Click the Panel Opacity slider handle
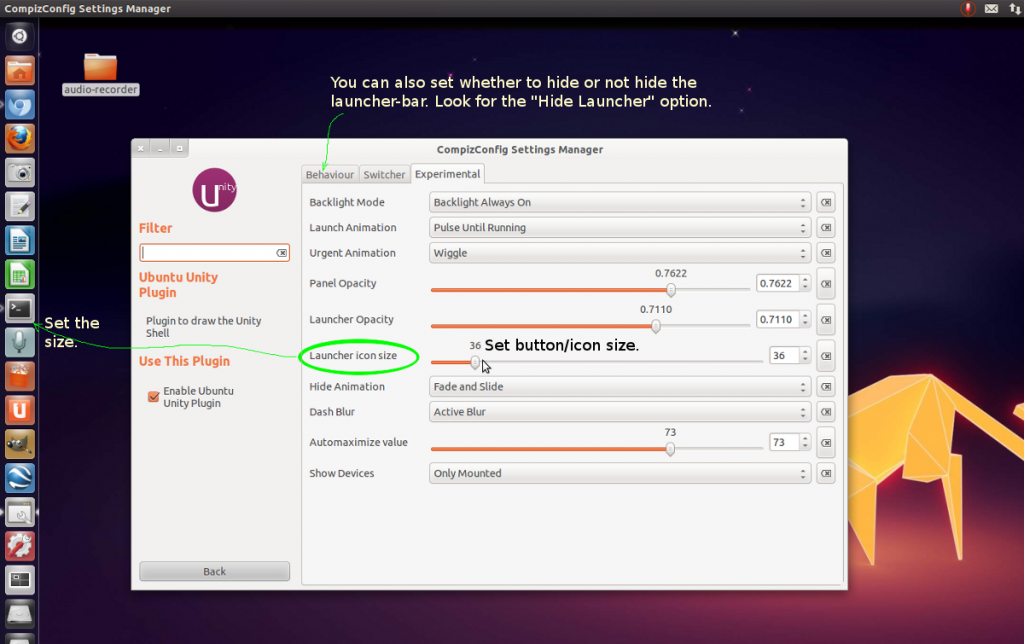This screenshot has height=644, width=1024. coord(671,290)
